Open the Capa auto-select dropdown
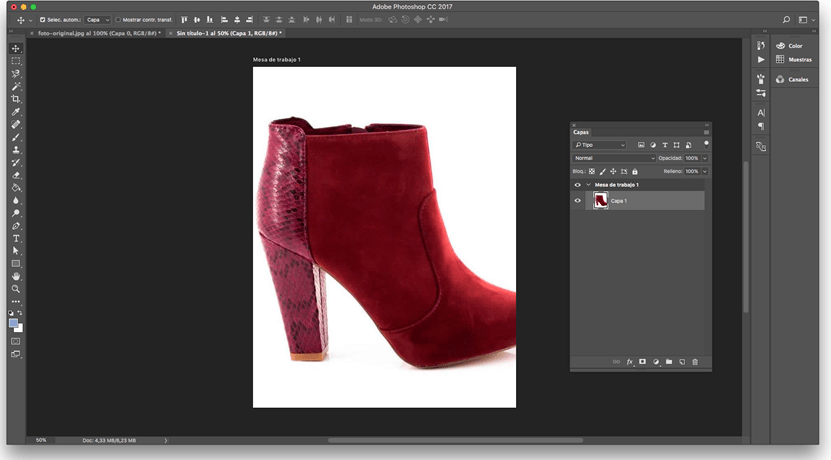This screenshot has width=831, height=460. [x=97, y=19]
